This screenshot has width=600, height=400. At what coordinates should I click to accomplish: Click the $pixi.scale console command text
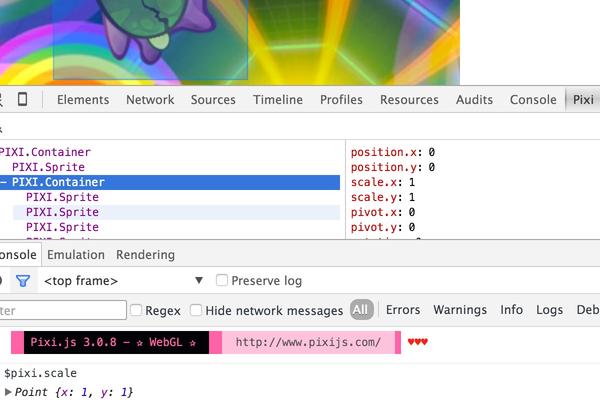point(40,373)
